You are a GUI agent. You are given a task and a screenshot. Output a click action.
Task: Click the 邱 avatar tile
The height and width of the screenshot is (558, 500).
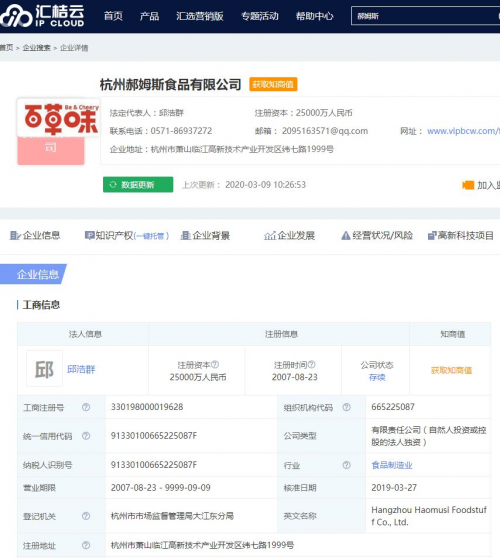click(44, 369)
